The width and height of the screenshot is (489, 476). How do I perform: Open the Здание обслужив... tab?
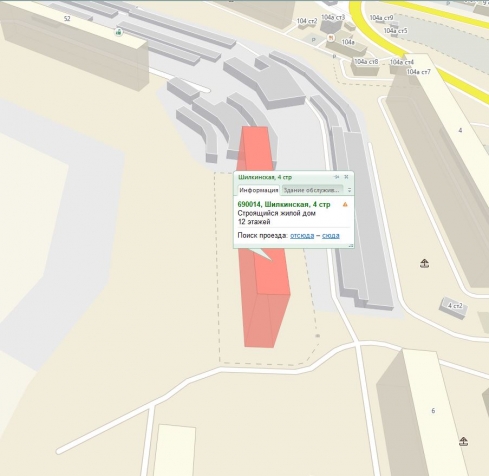[312, 190]
